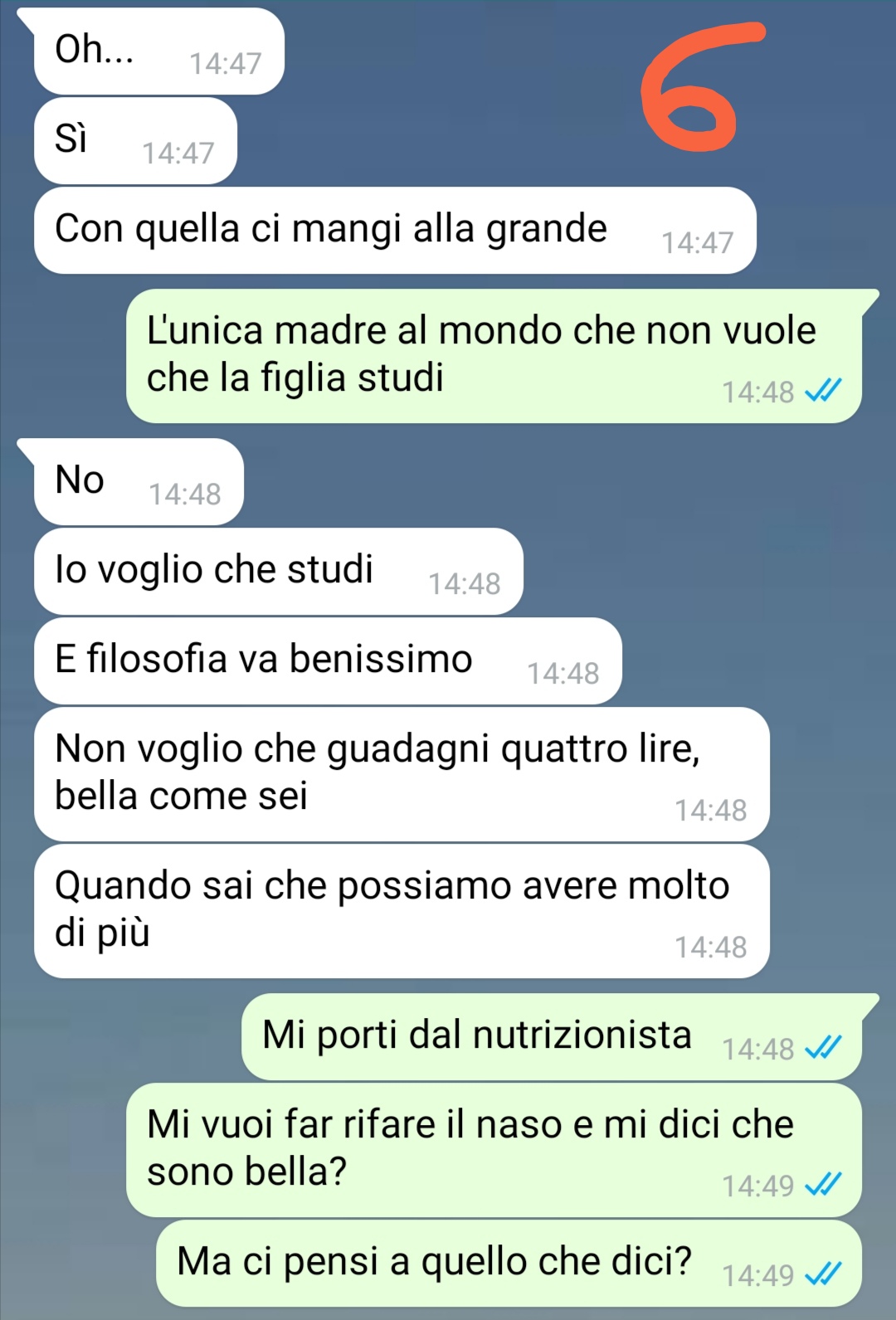Select the "Sì" message bubble
896x1320 pixels.
coord(135,141)
